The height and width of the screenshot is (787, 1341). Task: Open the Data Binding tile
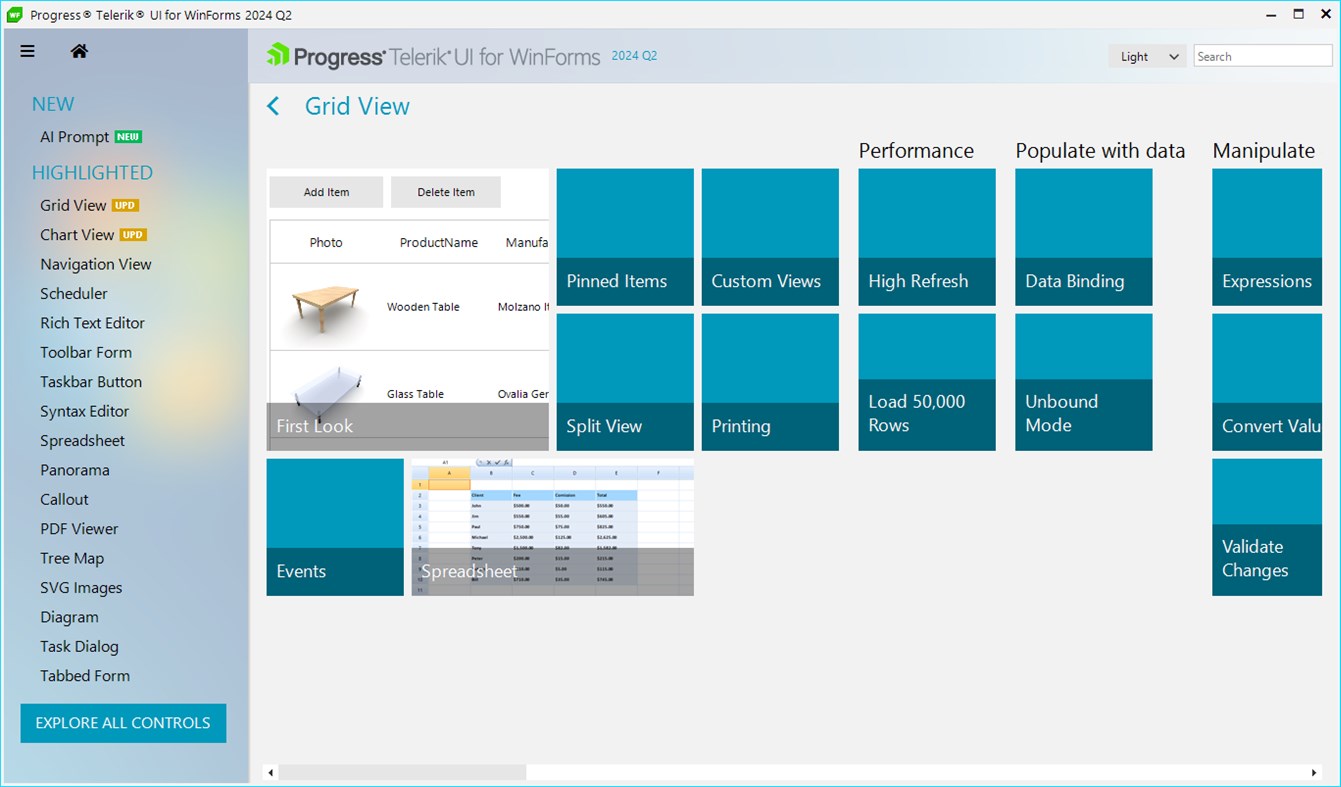coord(1084,237)
